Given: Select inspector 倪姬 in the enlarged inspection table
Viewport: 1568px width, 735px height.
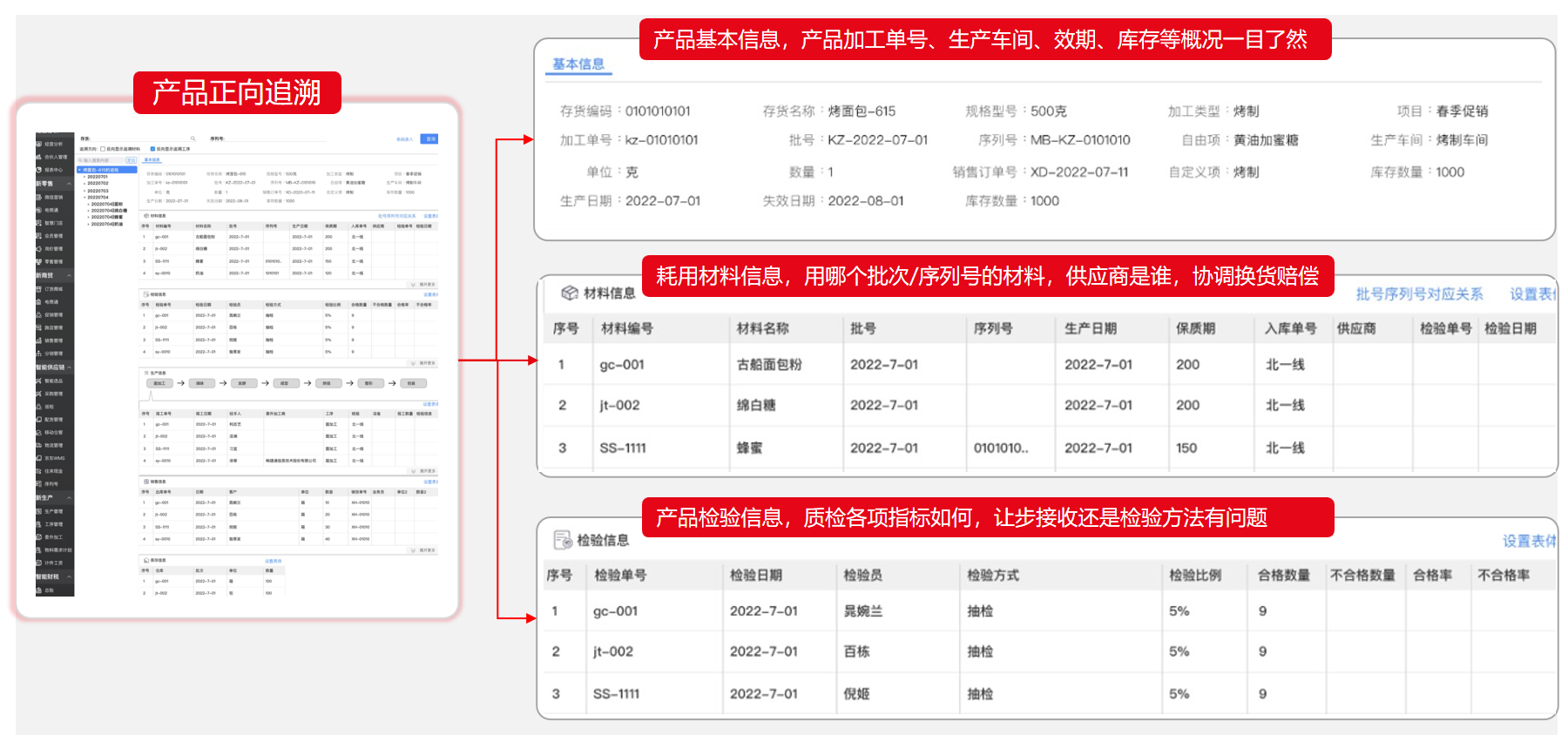Looking at the screenshot, I should [857, 694].
